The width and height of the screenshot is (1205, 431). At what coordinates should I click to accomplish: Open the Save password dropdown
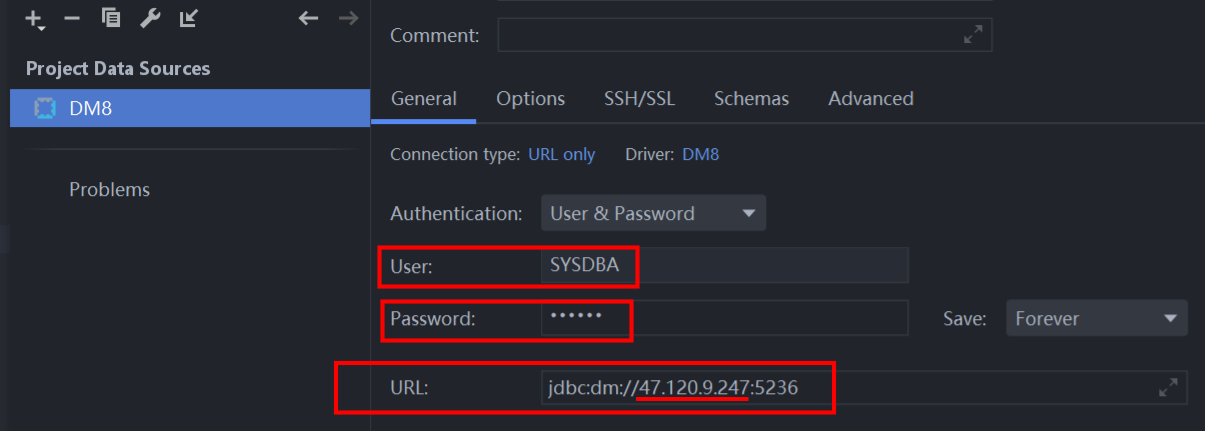click(1096, 319)
